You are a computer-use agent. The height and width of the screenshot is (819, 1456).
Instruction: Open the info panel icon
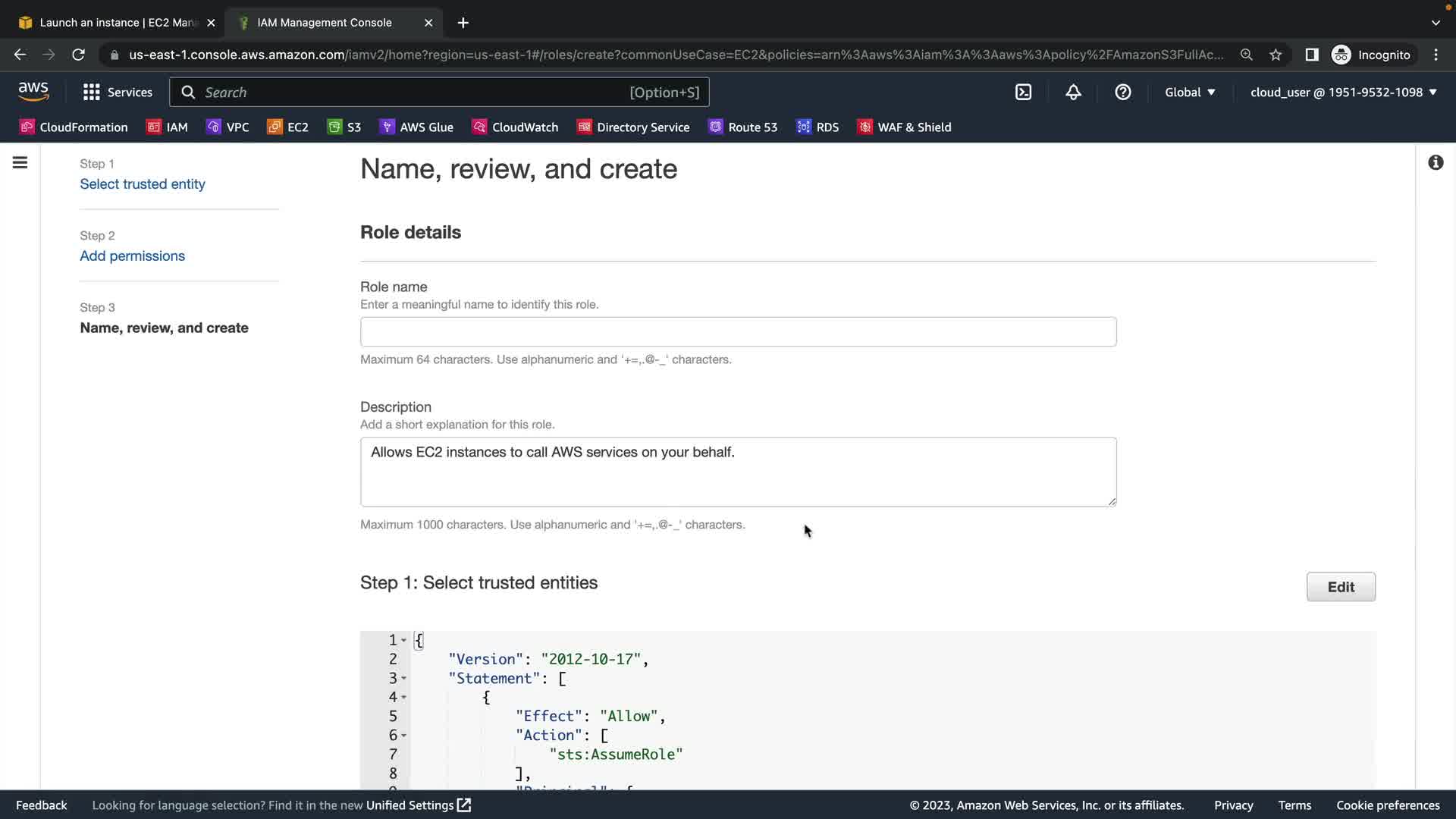(1435, 162)
